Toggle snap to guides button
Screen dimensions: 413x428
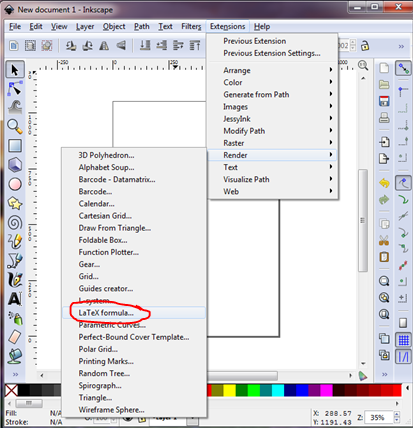click(403, 357)
